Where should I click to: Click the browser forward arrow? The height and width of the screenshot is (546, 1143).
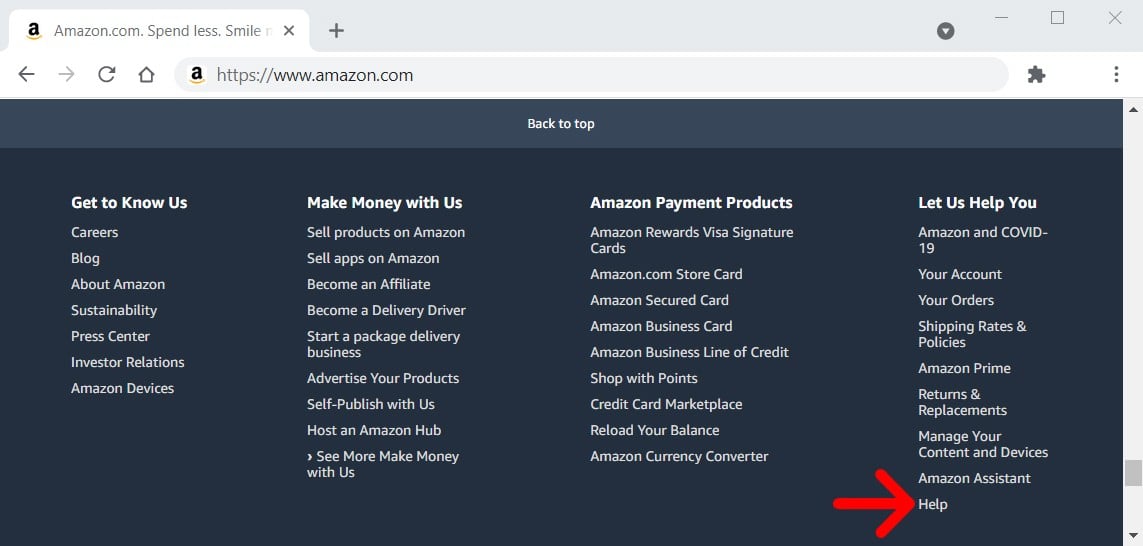click(67, 75)
